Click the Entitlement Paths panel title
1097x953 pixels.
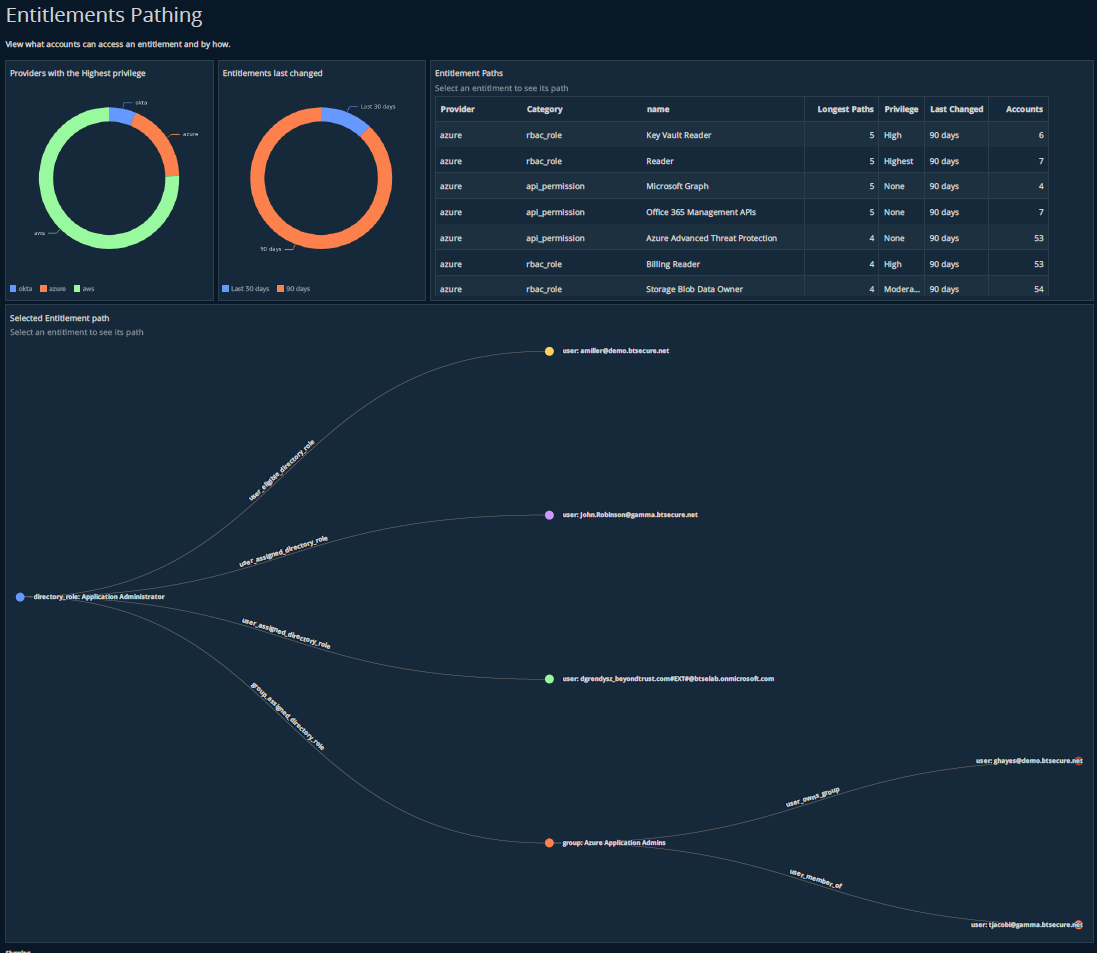(x=469, y=73)
